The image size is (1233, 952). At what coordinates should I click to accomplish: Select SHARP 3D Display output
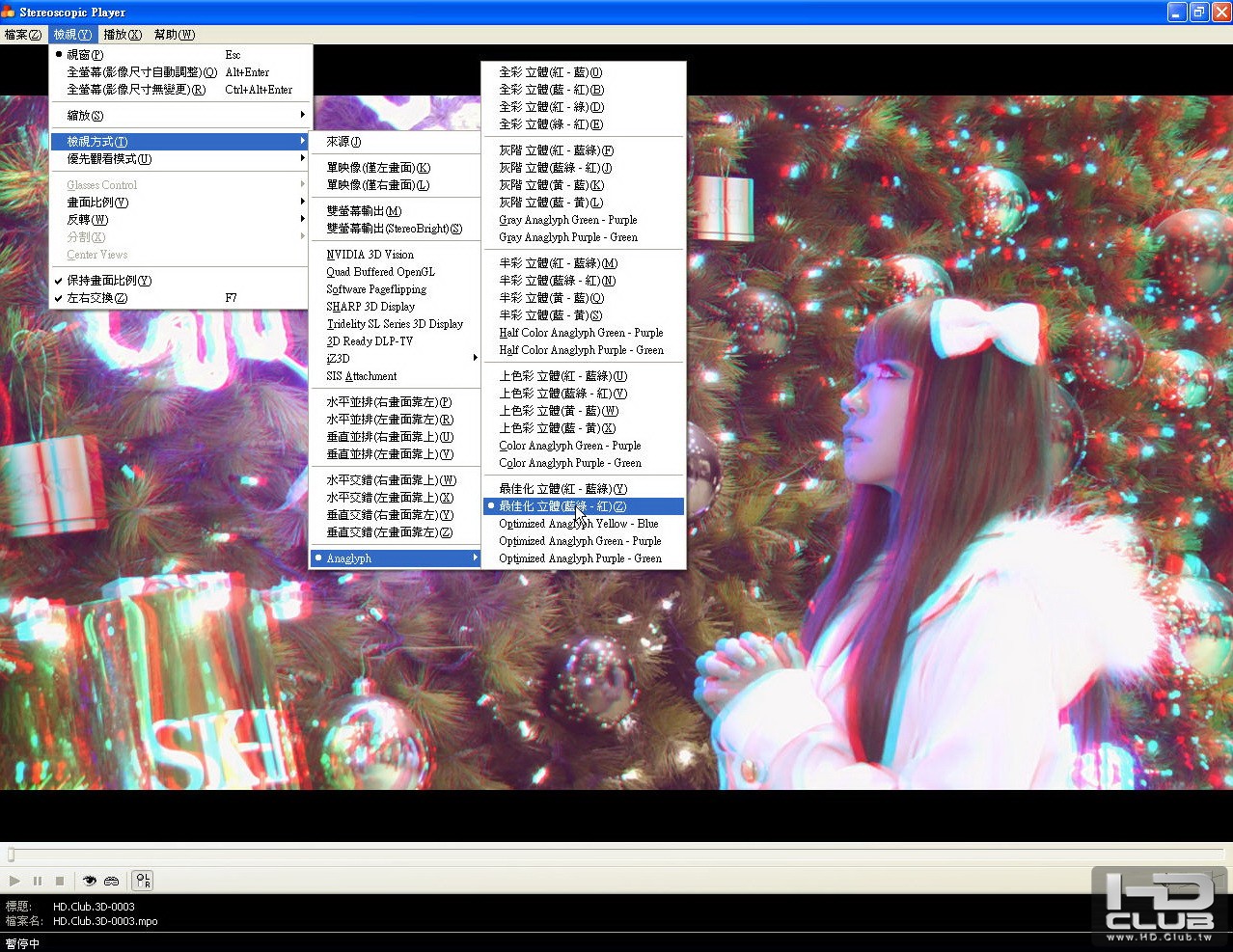point(396,307)
